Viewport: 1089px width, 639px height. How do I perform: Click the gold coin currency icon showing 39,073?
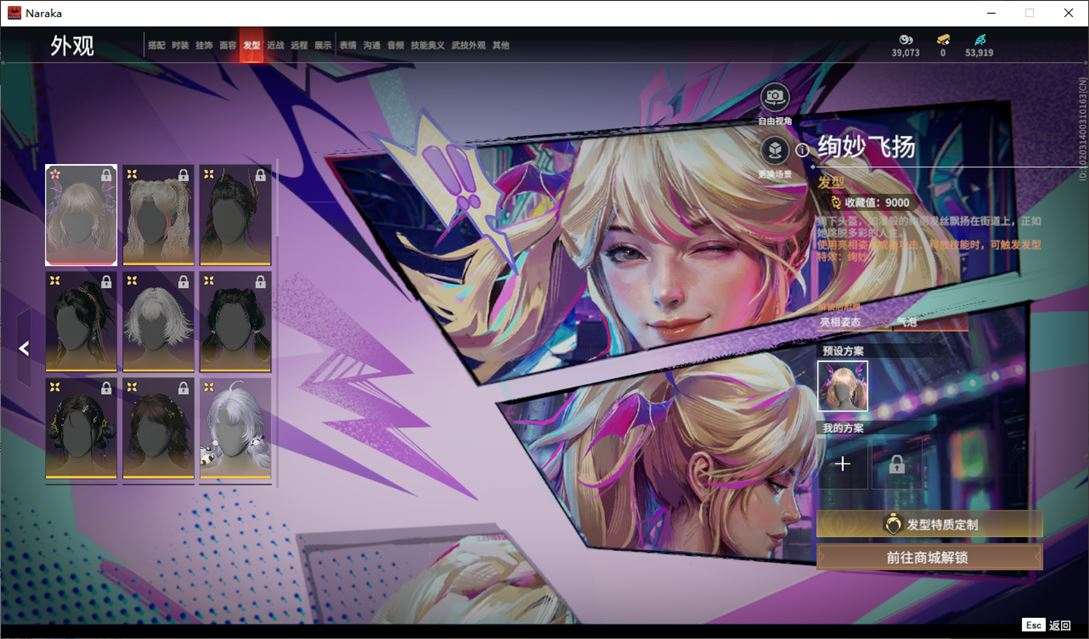(906, 40)
